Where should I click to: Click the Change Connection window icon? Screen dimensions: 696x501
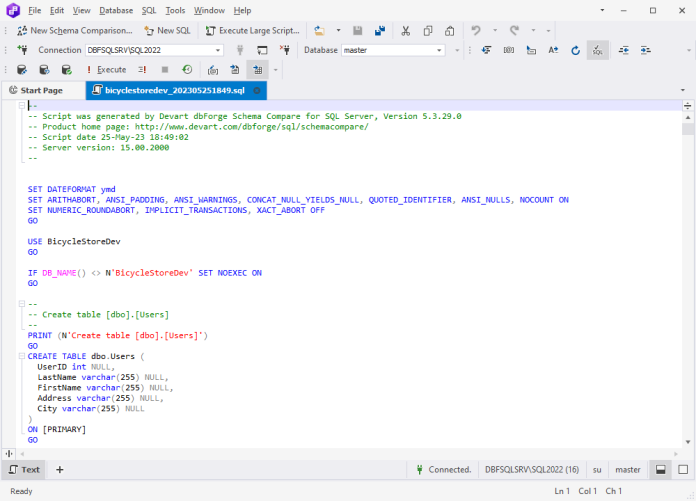coord(262,50)
